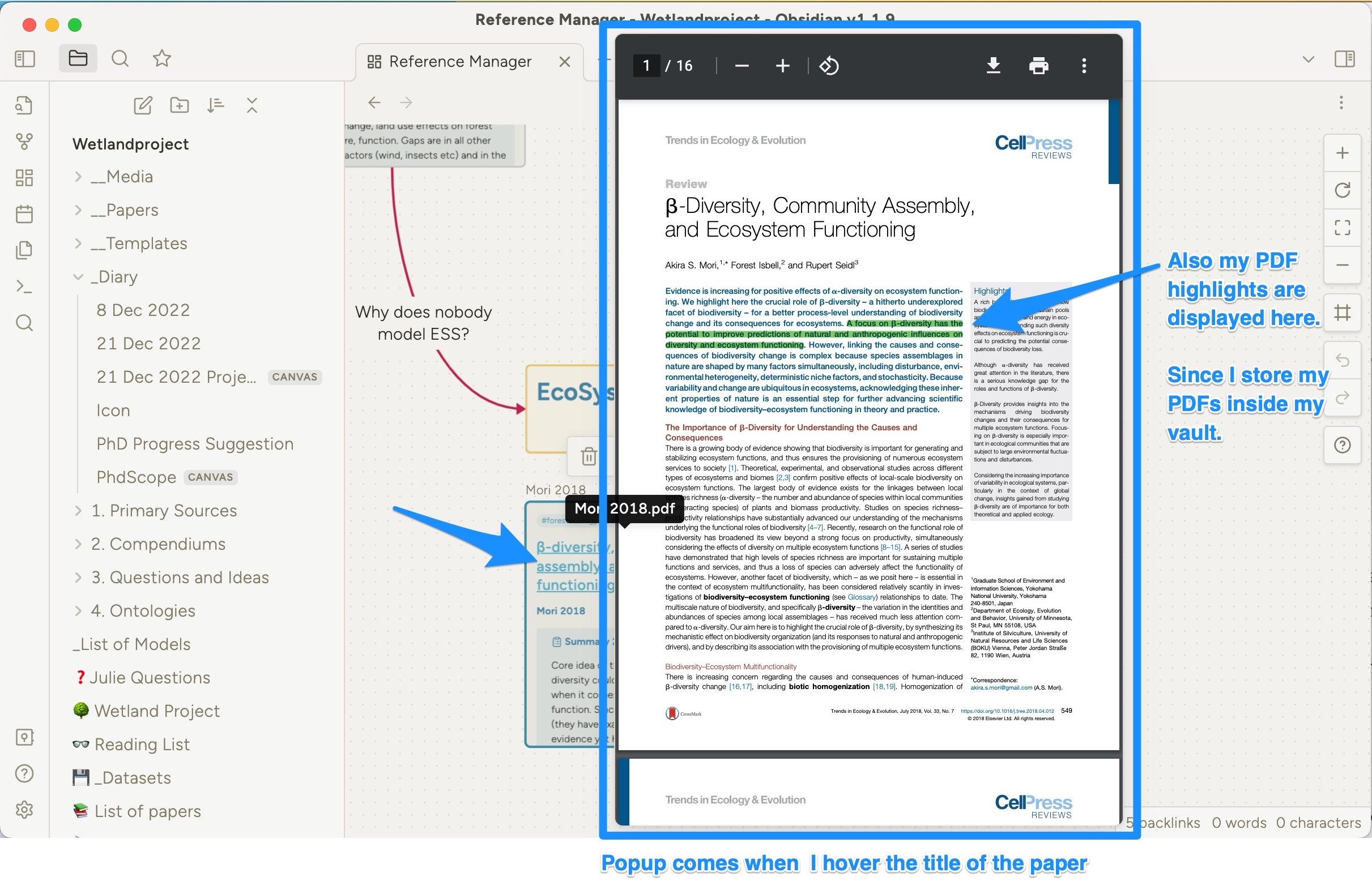Delete selected canvas card with trash icon

coord(589,456)
